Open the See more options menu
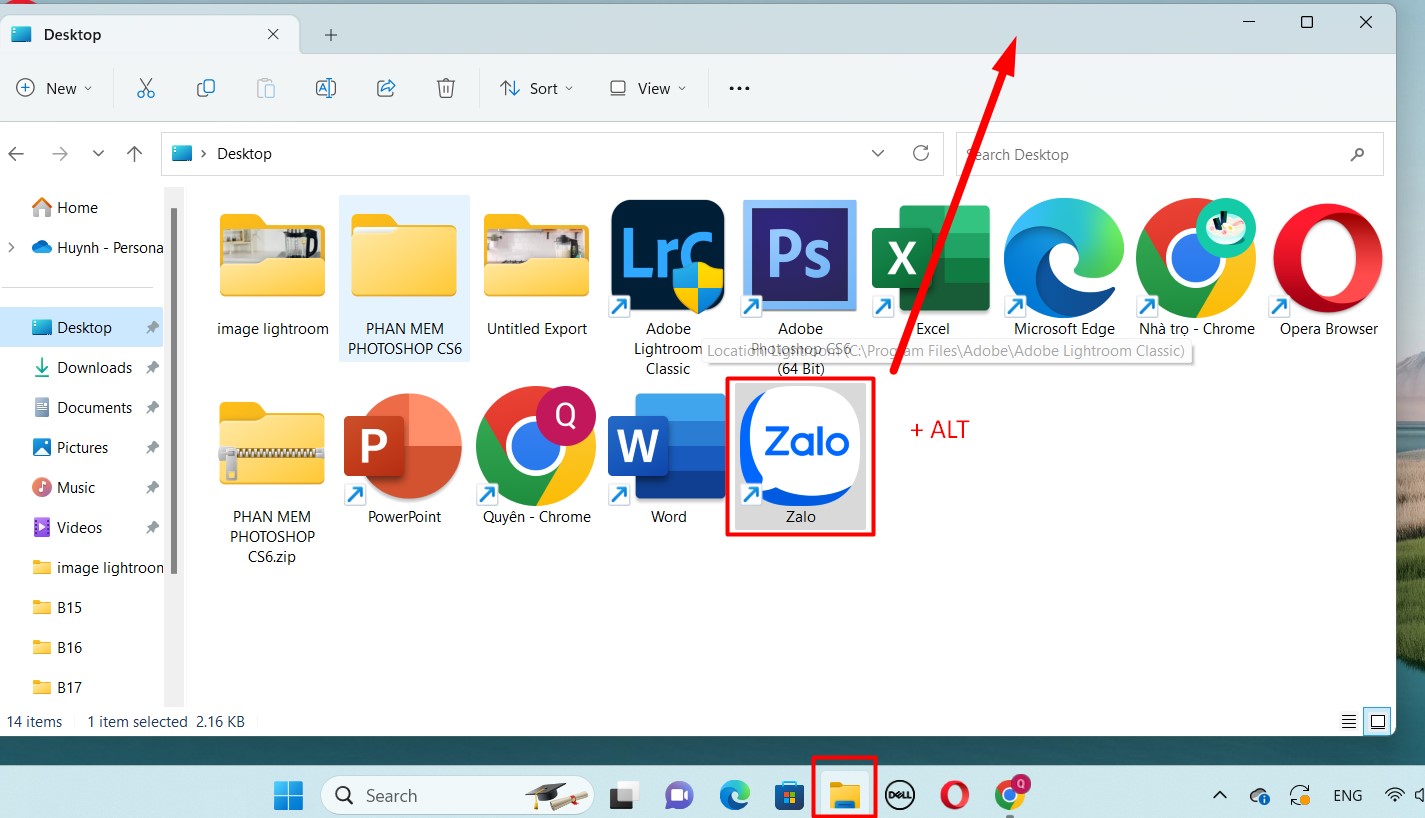 739,88
